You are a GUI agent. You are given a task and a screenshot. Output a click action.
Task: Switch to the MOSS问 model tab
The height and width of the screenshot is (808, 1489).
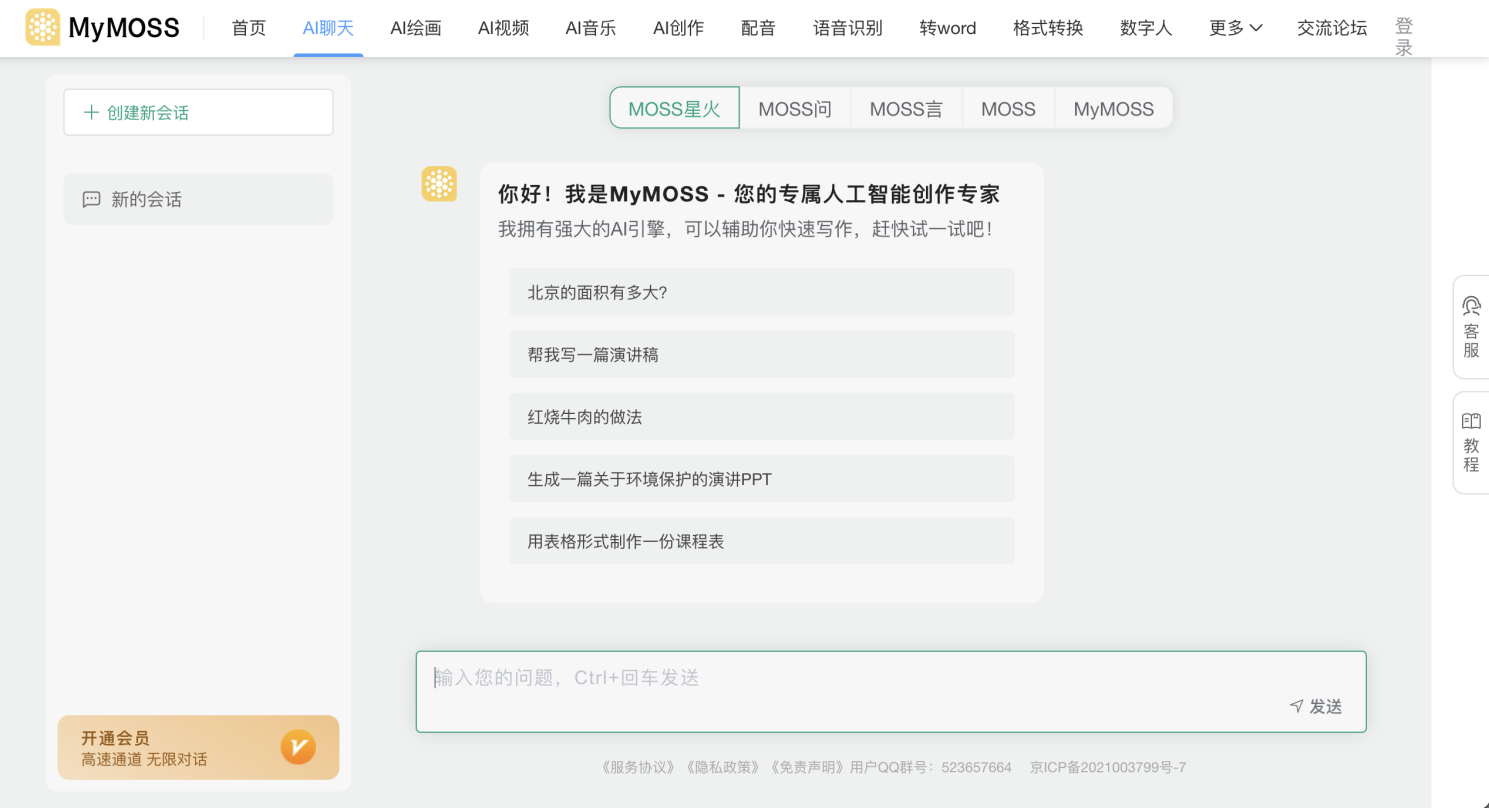tap(795, 108)
